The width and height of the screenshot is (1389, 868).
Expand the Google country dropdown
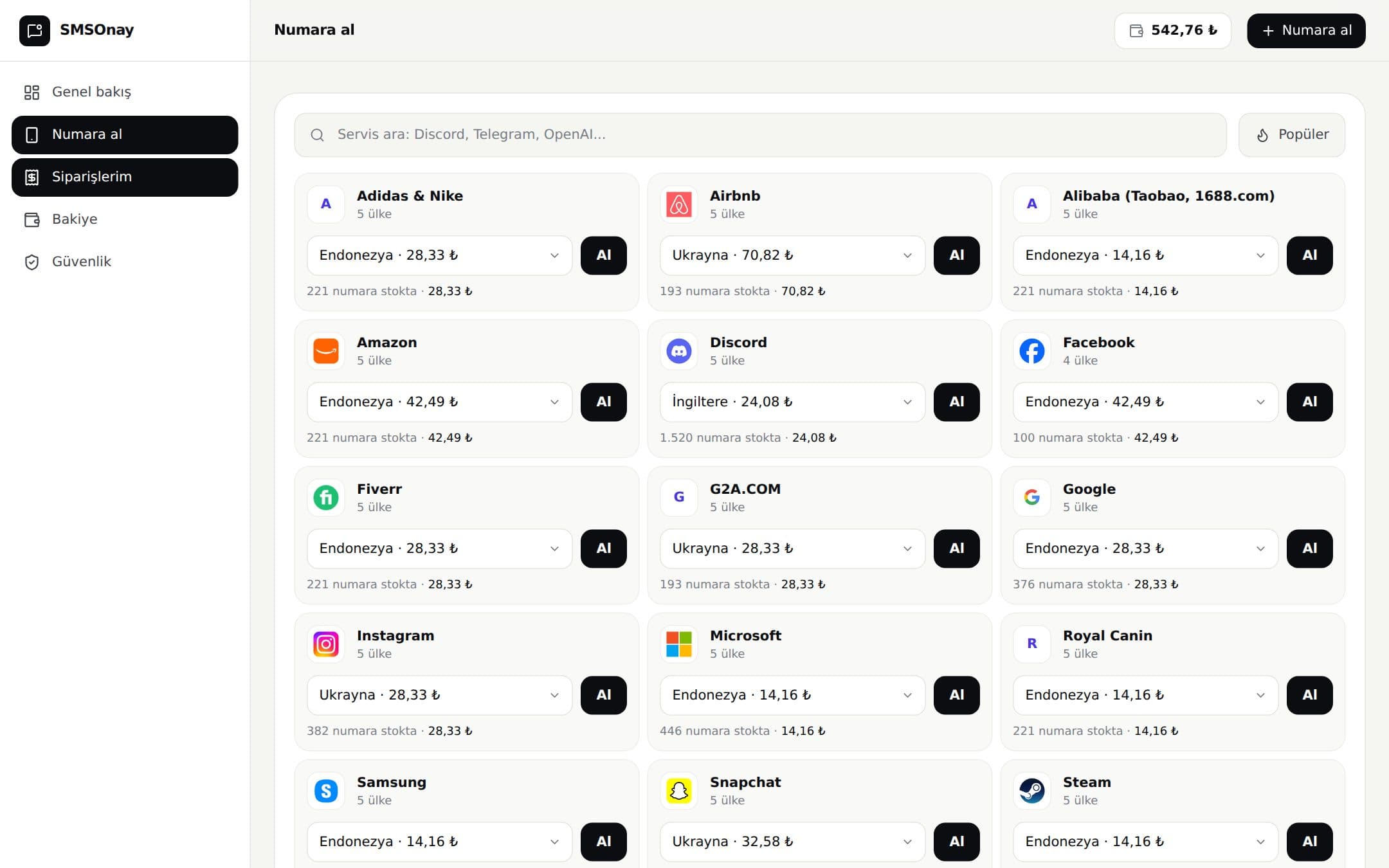1146,548
